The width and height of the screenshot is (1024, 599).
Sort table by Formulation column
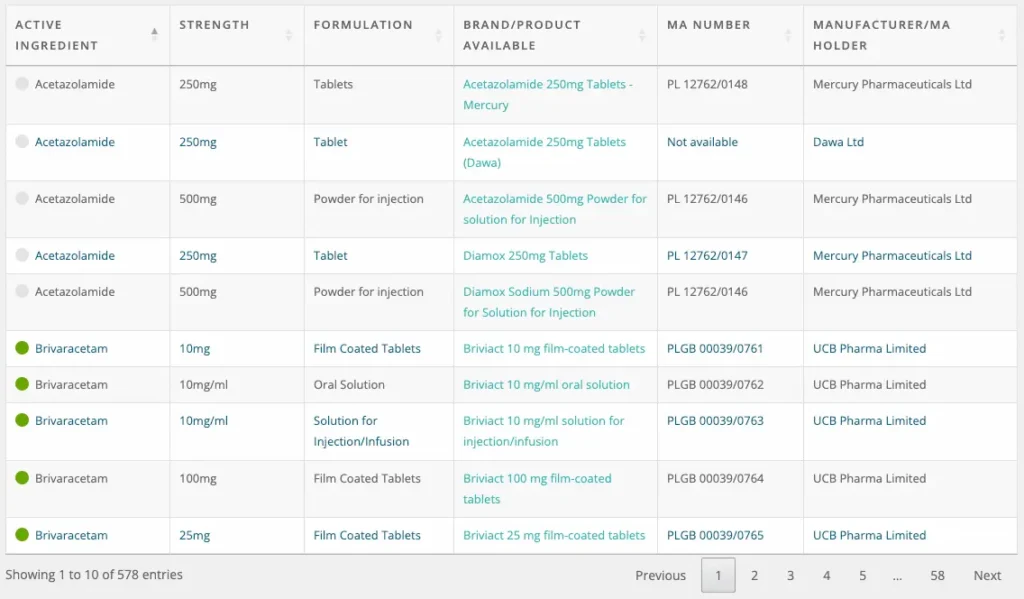[438, 35]
